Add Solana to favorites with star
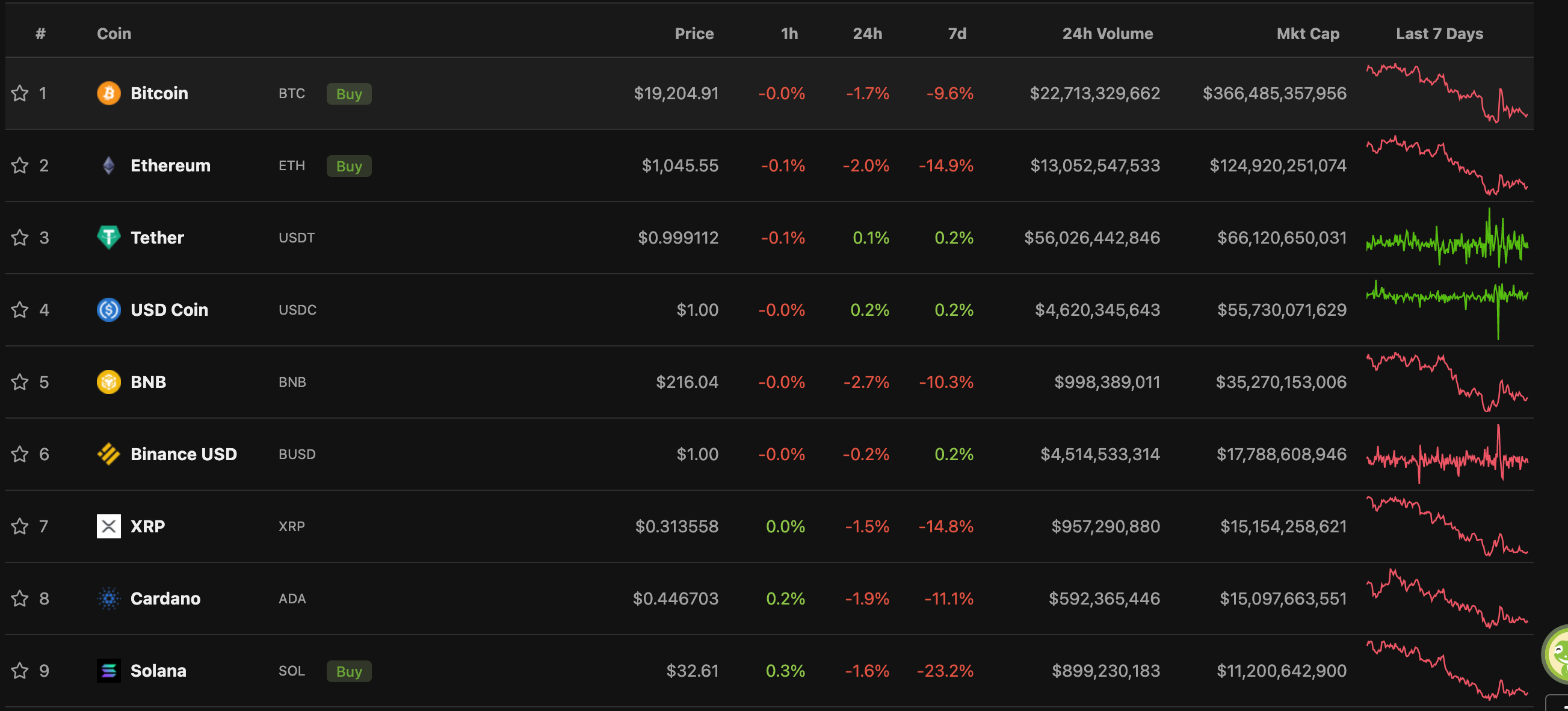The height and width of the screenshot is (711, 1568). (20, 671)
